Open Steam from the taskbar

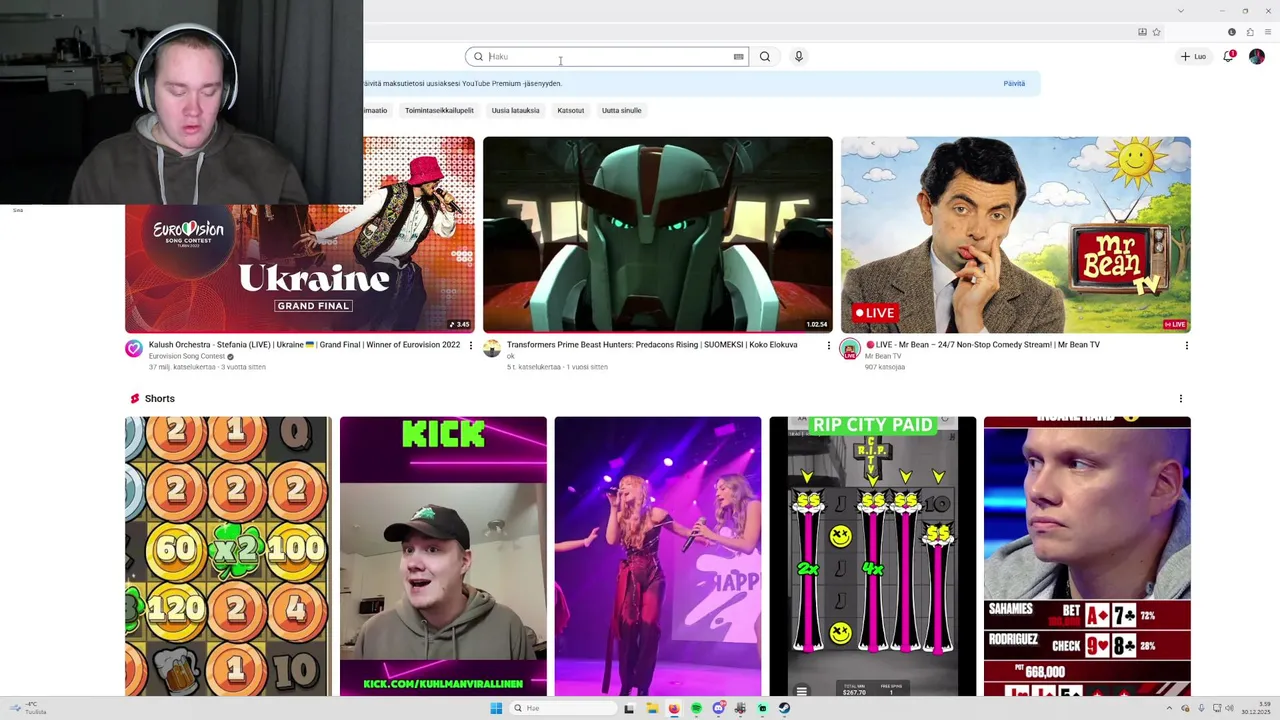(x=784, y=708)
